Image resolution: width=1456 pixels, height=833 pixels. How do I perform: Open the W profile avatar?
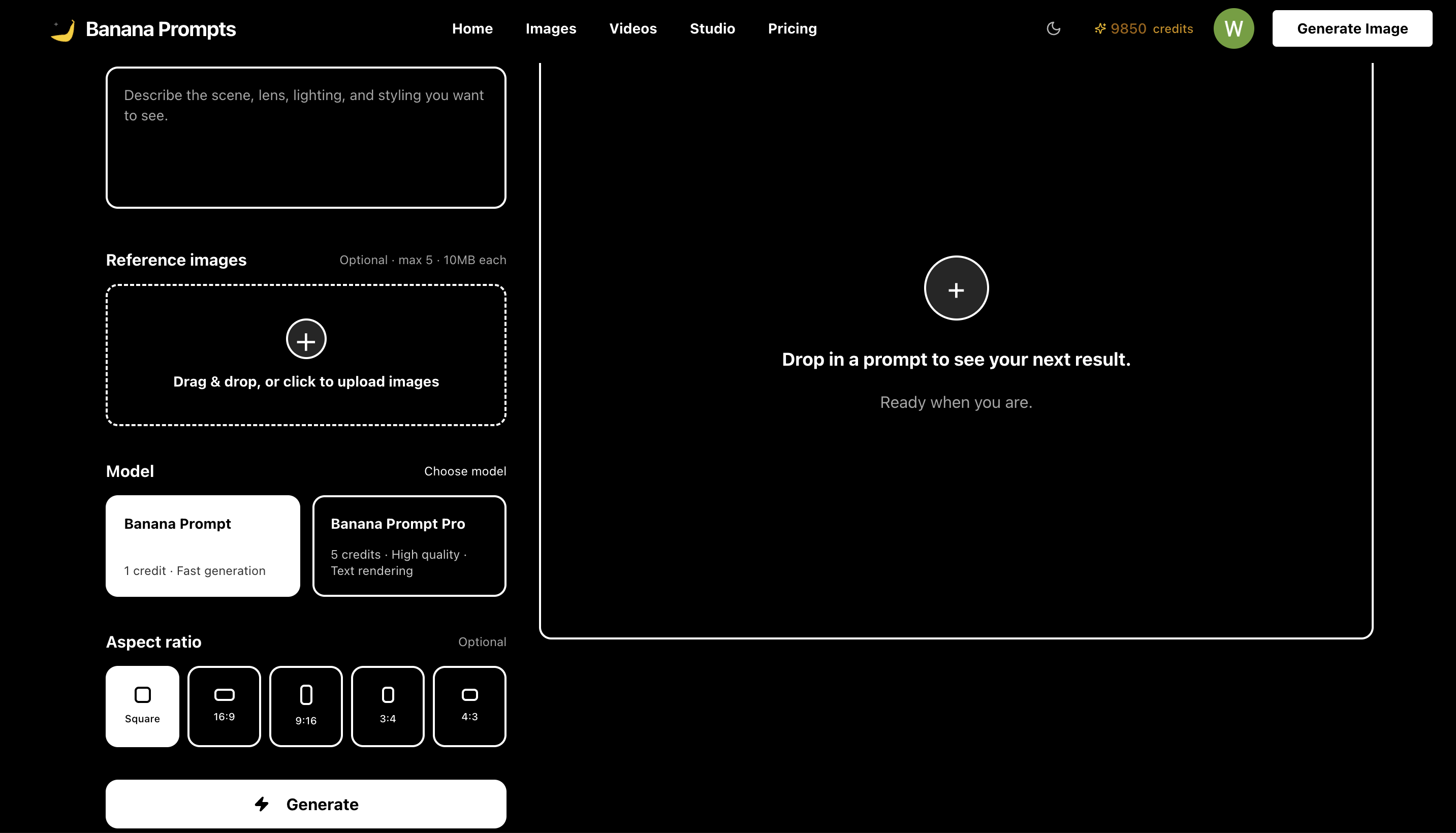click(x=1233, y=28)
